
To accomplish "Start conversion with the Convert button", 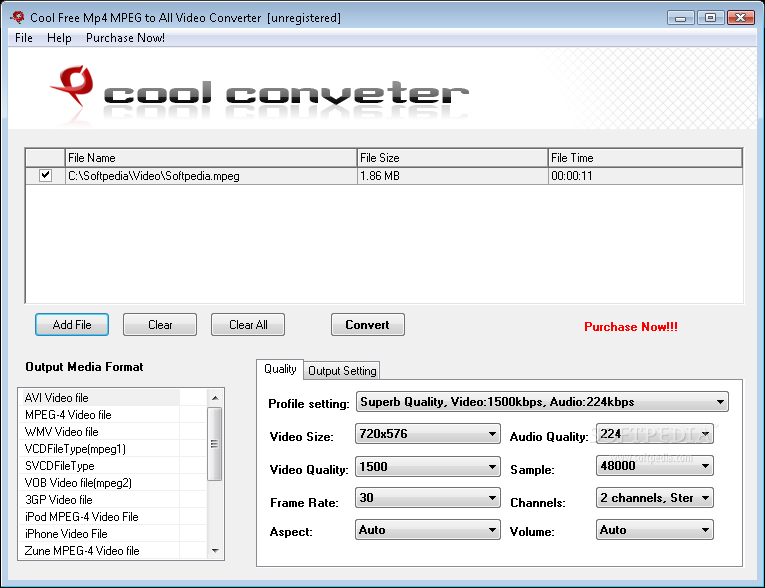I will pos(367,324).
